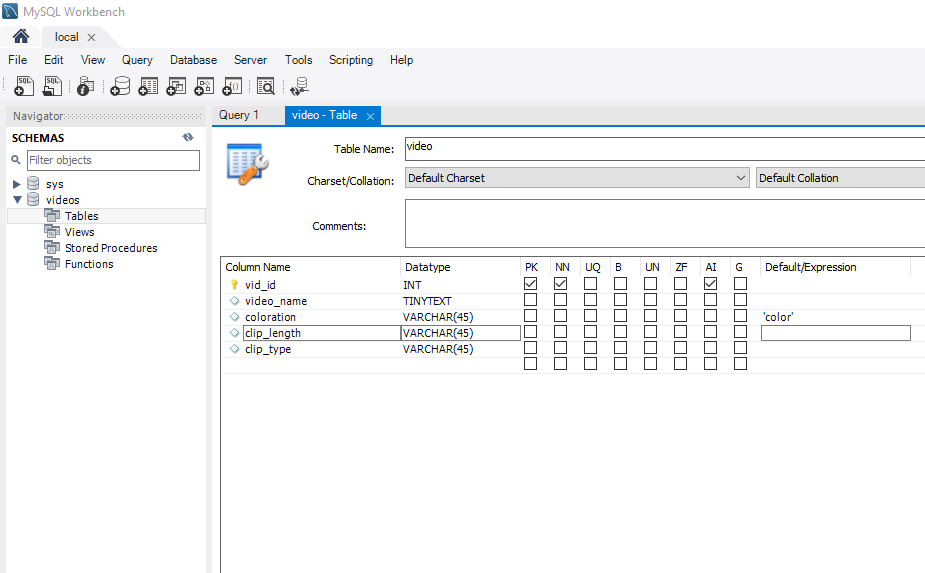Image resolution: width=925 pixels, height=573 pixels.
Task: Open the home screen tab icon
Action: tap(21, 37)
